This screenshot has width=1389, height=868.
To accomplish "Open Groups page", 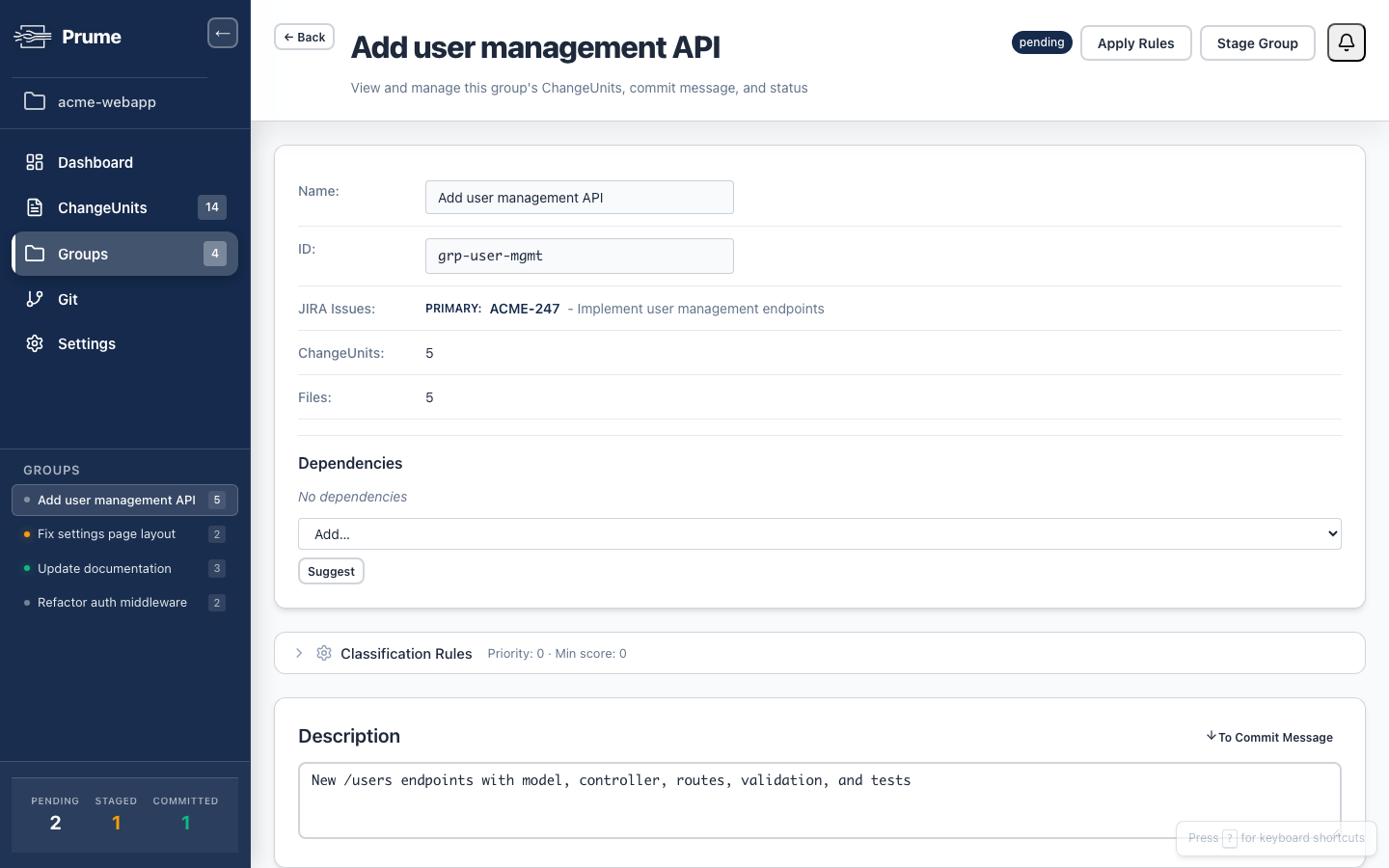I will click(x=124, y=254).
